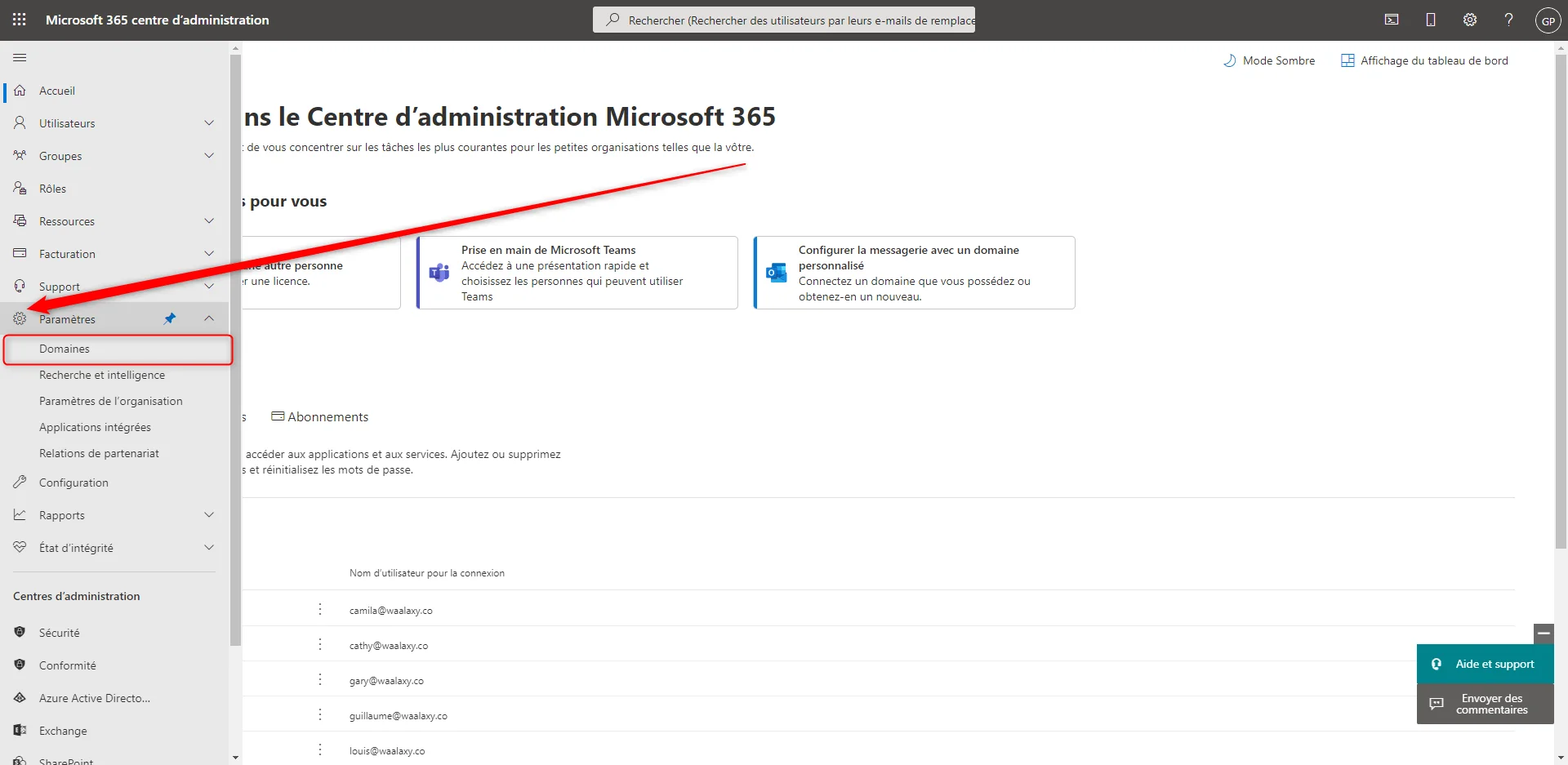Screen dimensions: 1568x765
Task: Click the Aide et support button
Action: (x=1486, y=664)
